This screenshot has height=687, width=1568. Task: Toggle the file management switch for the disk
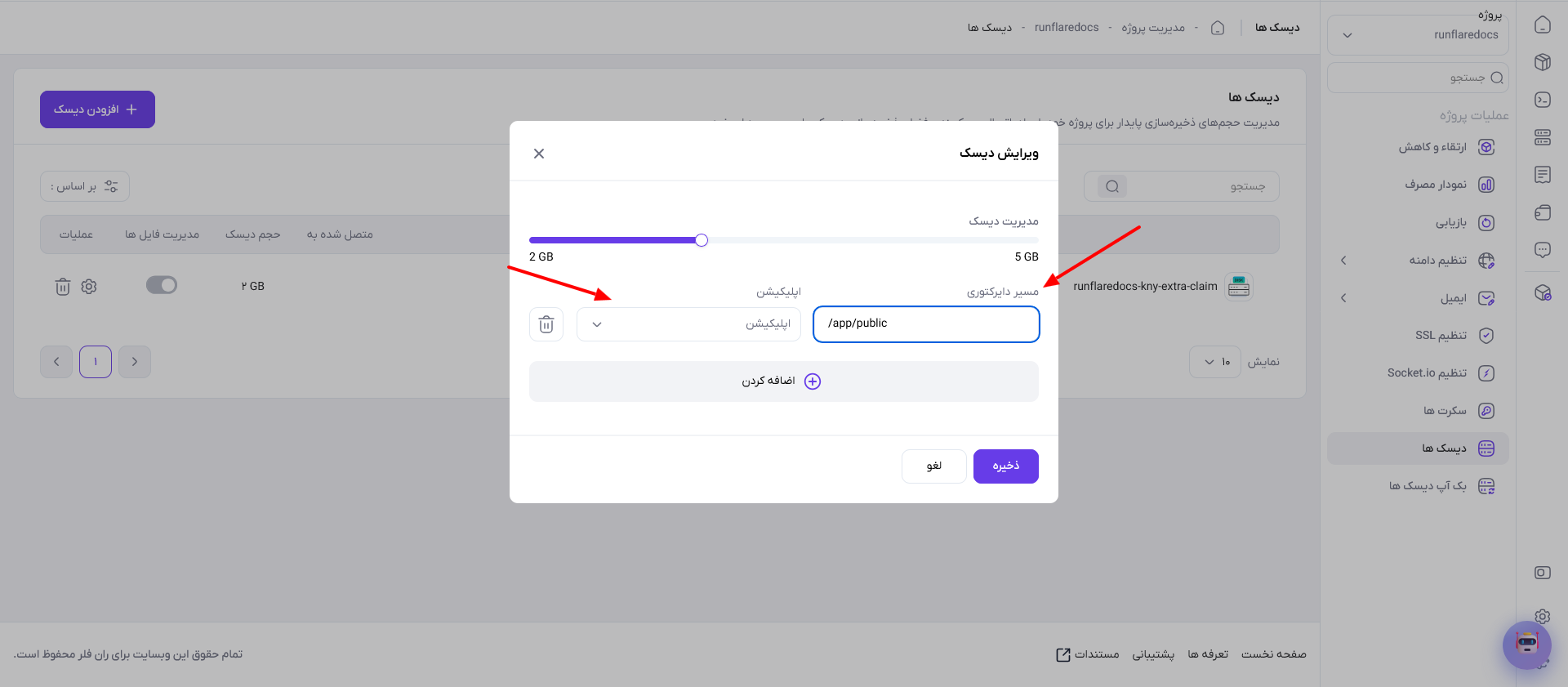[x=162, y=285]
